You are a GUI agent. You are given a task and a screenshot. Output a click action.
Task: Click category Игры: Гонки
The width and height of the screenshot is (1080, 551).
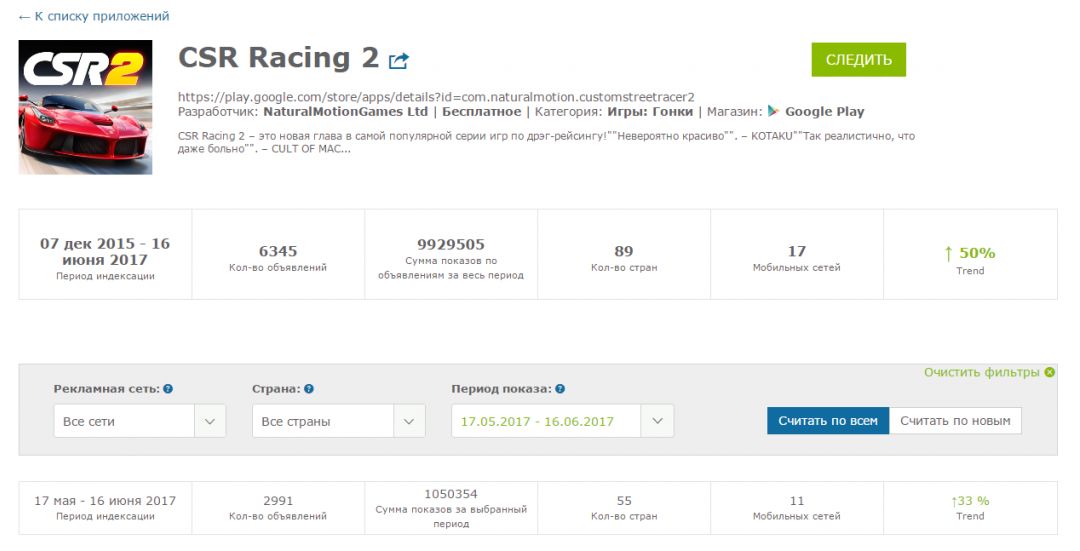tap(650, 112)
